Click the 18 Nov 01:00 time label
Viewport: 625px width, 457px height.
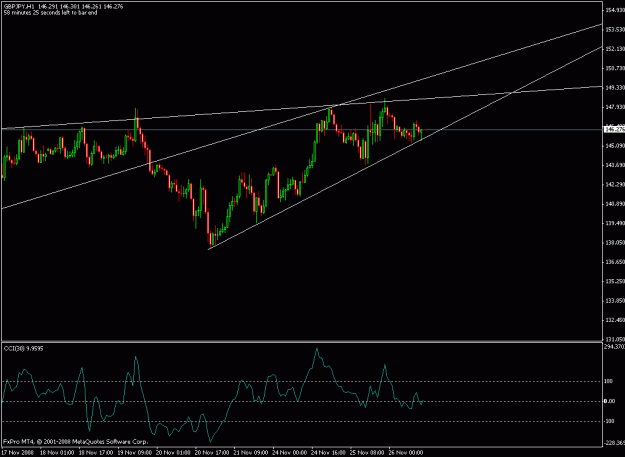click(57, 453)
